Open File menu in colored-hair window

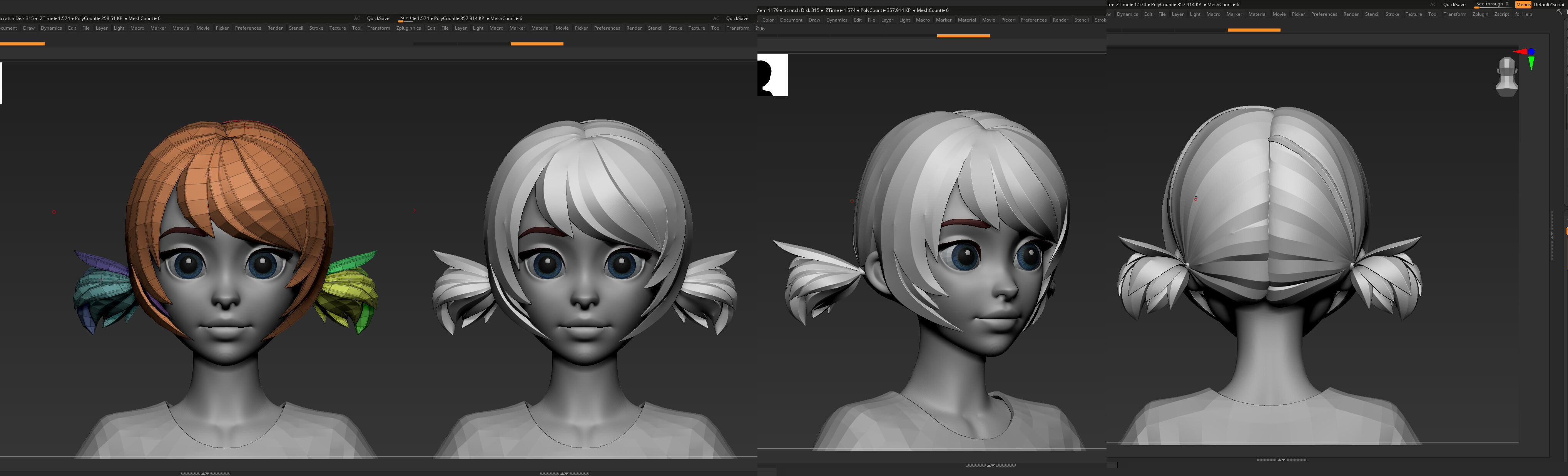86,28
